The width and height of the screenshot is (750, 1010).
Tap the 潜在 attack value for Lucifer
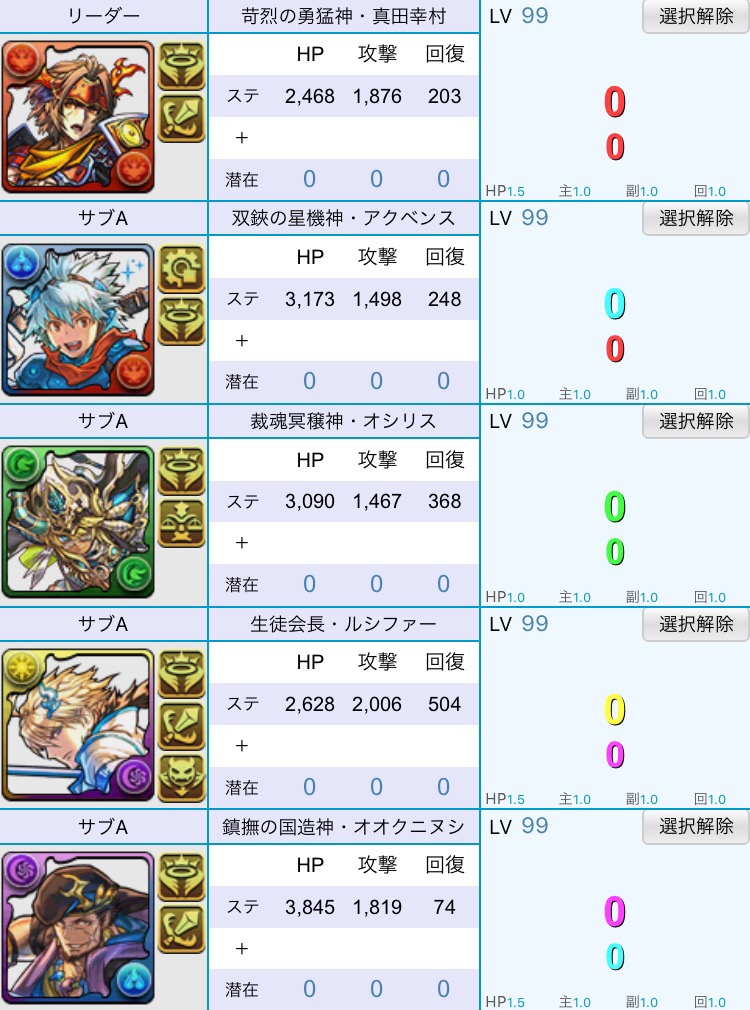tap(376, 787)
